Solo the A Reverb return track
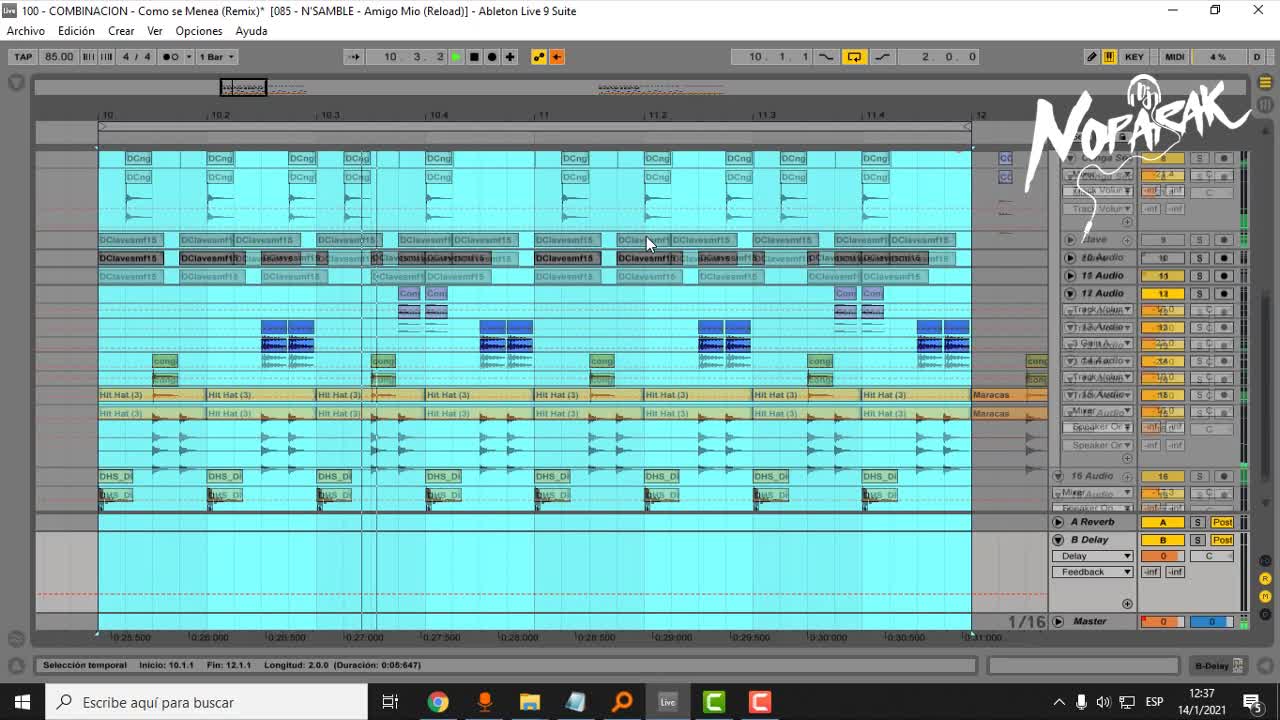 pyautogui.click(x=1197, y=522)
